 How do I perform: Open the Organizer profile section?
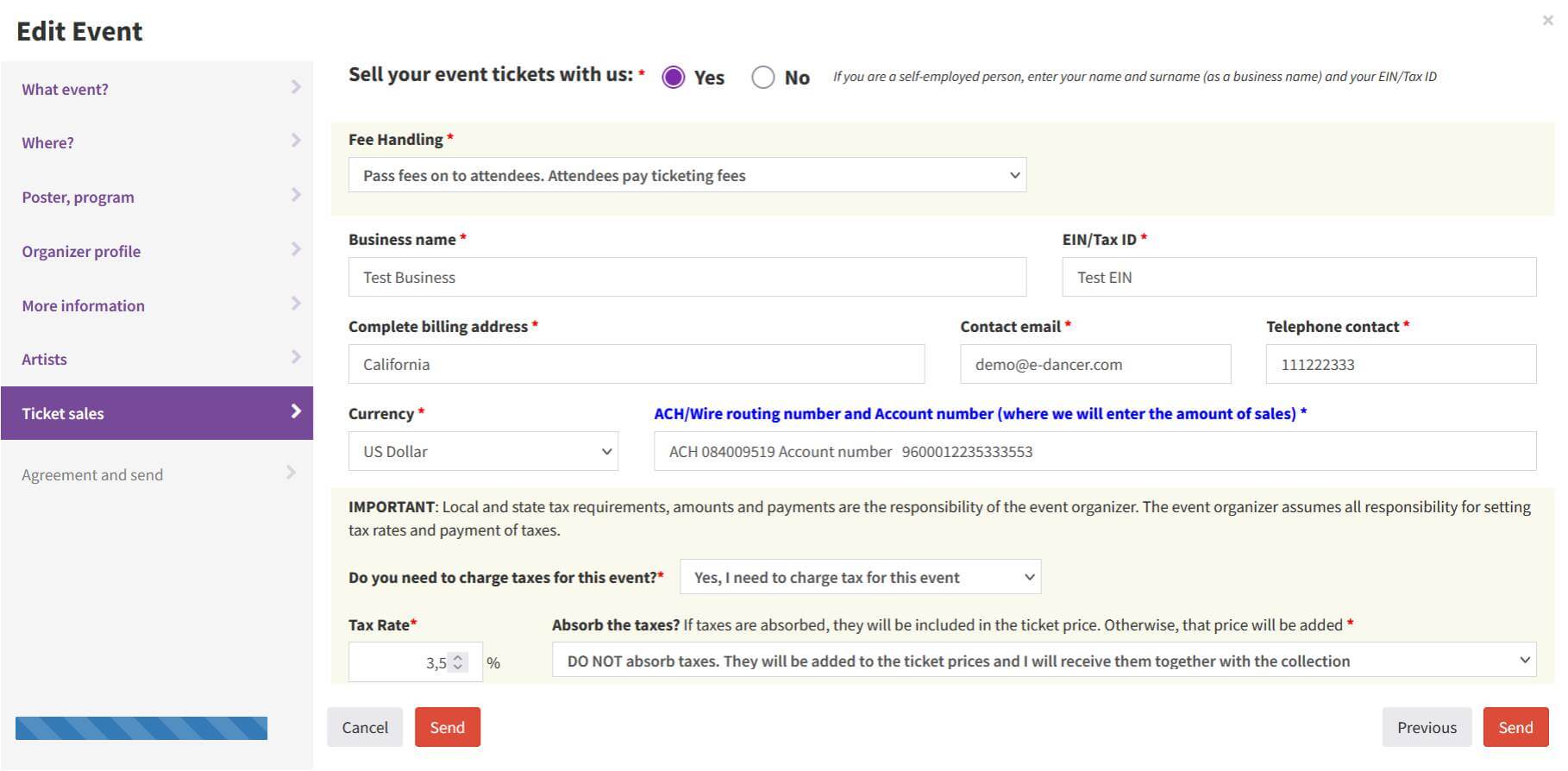point(157,251)
